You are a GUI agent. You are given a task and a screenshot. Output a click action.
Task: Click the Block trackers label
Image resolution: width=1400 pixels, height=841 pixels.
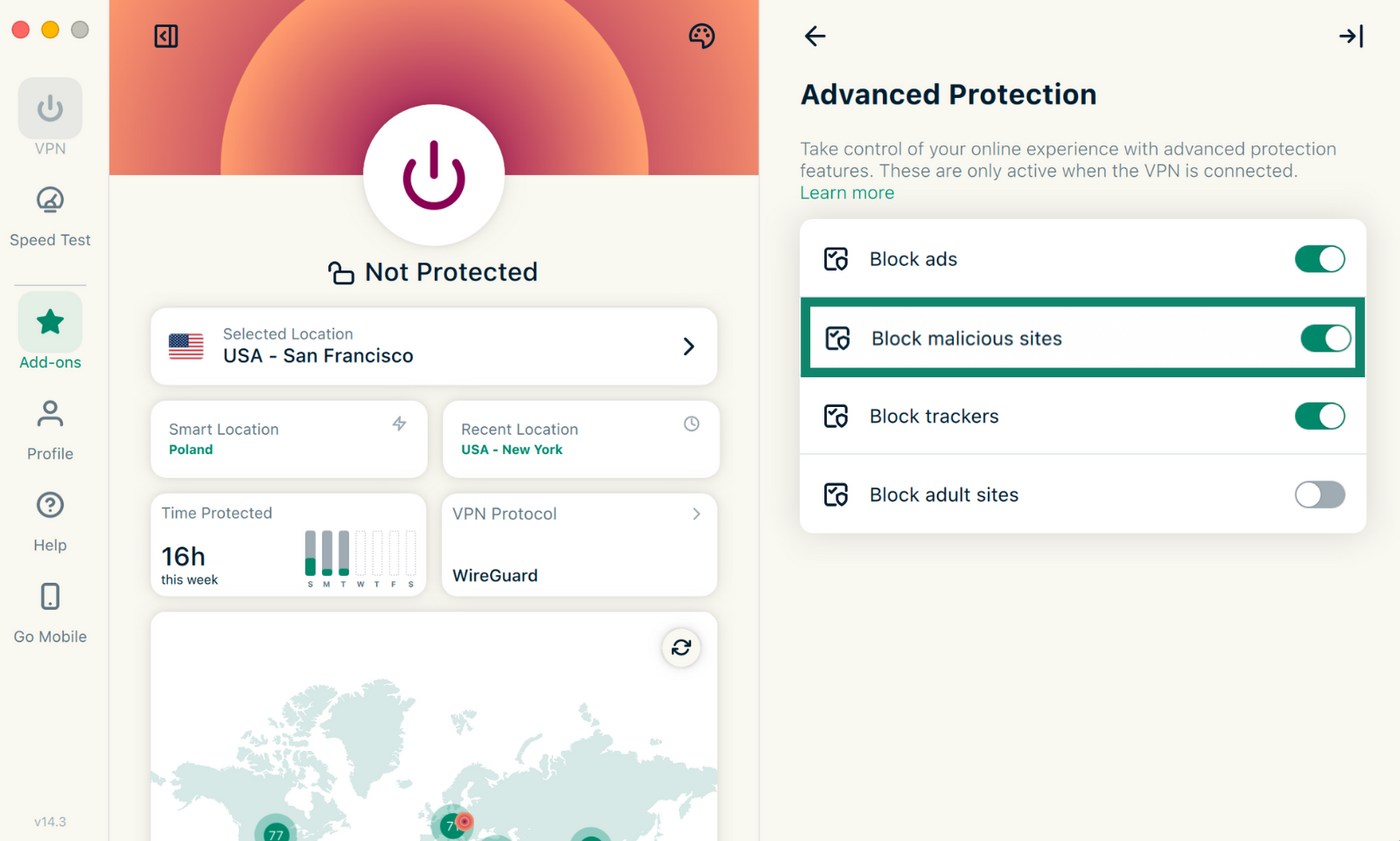pos(934,416)
